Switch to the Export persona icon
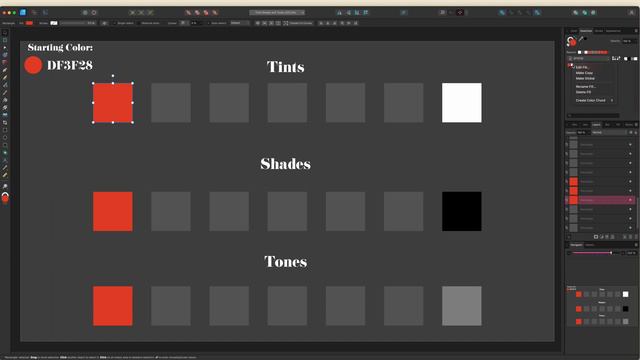Image resolution: width=640 pixels, height=360 pixels. (45, 13)
